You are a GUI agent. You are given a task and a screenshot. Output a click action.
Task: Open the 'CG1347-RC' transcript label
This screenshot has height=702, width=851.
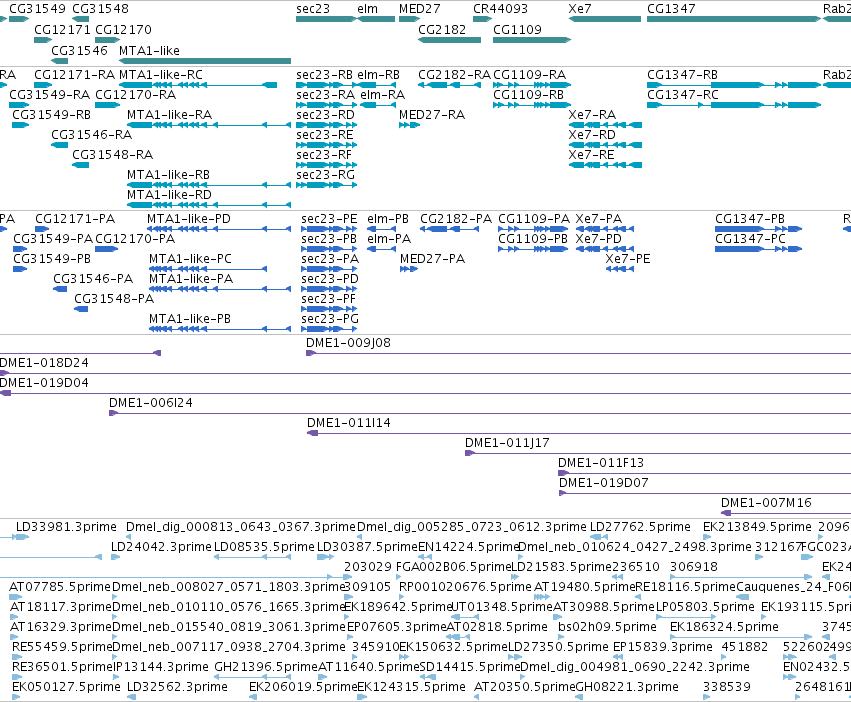coord(683,94)
